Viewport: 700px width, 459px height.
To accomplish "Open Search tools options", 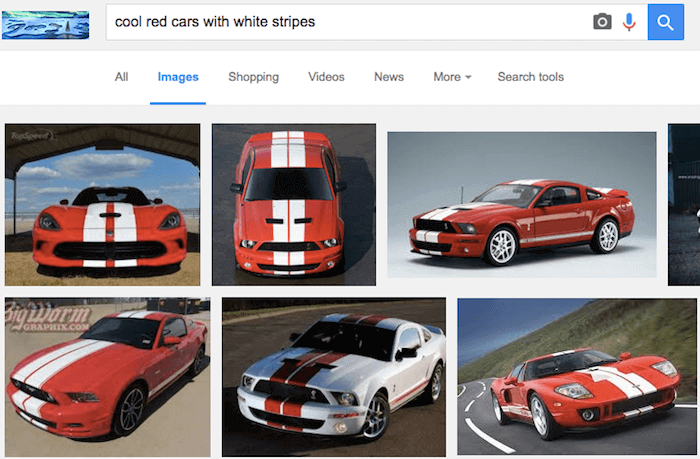I will coord(530,77).
